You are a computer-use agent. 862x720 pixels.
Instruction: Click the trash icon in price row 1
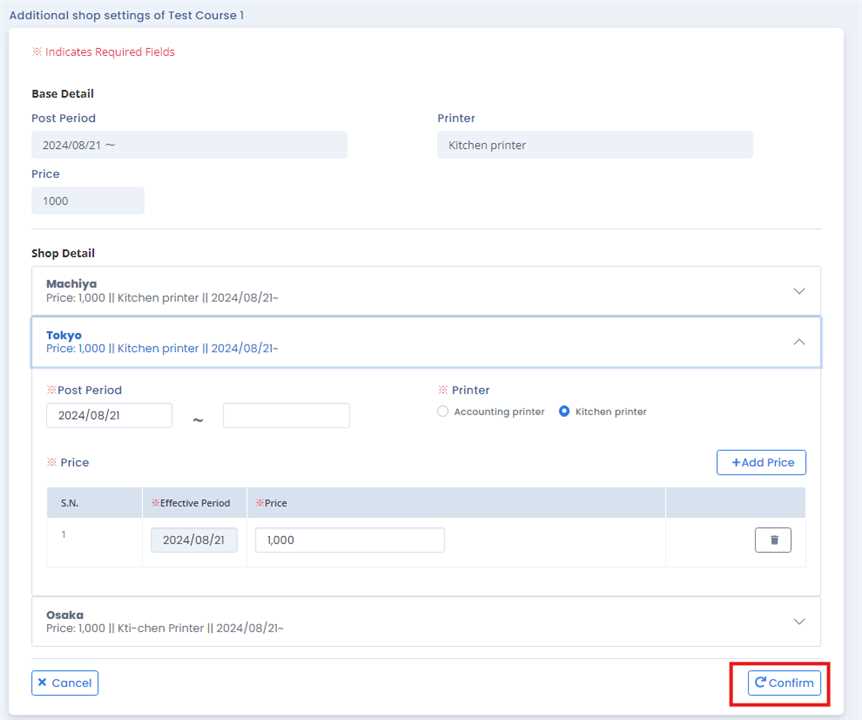(x=772, y=540)
